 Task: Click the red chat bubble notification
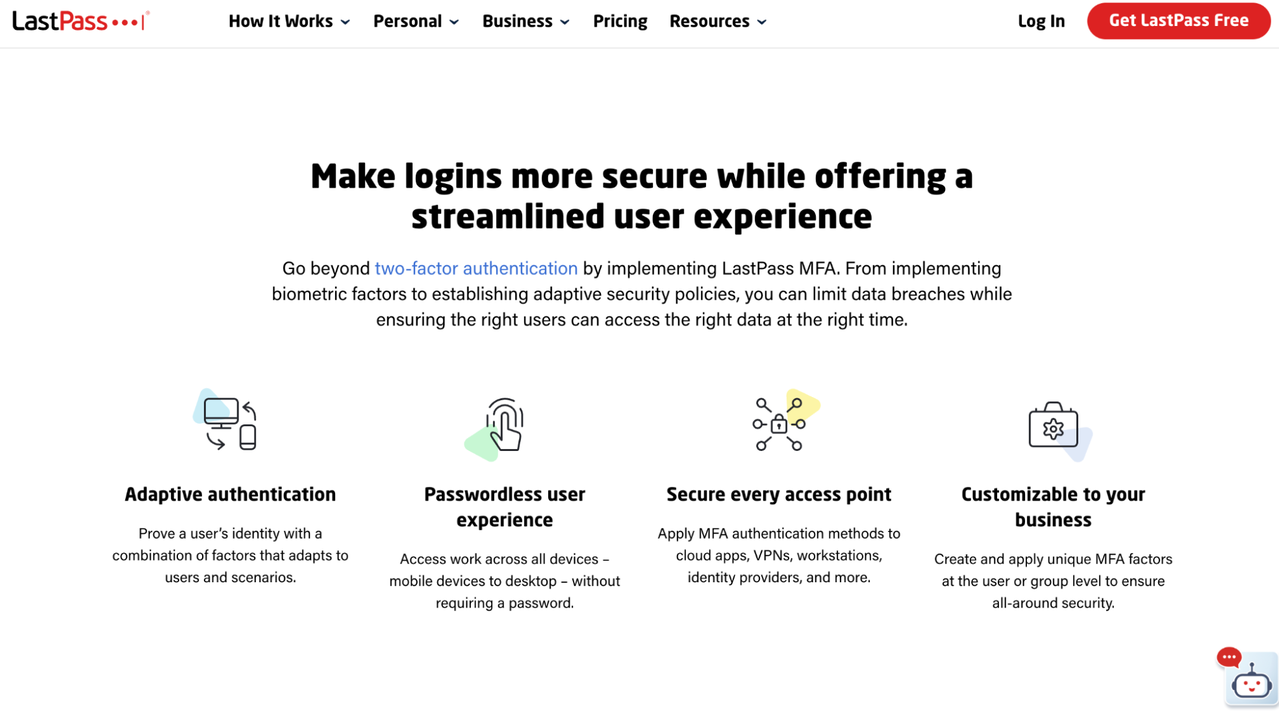coord(1228,657)
